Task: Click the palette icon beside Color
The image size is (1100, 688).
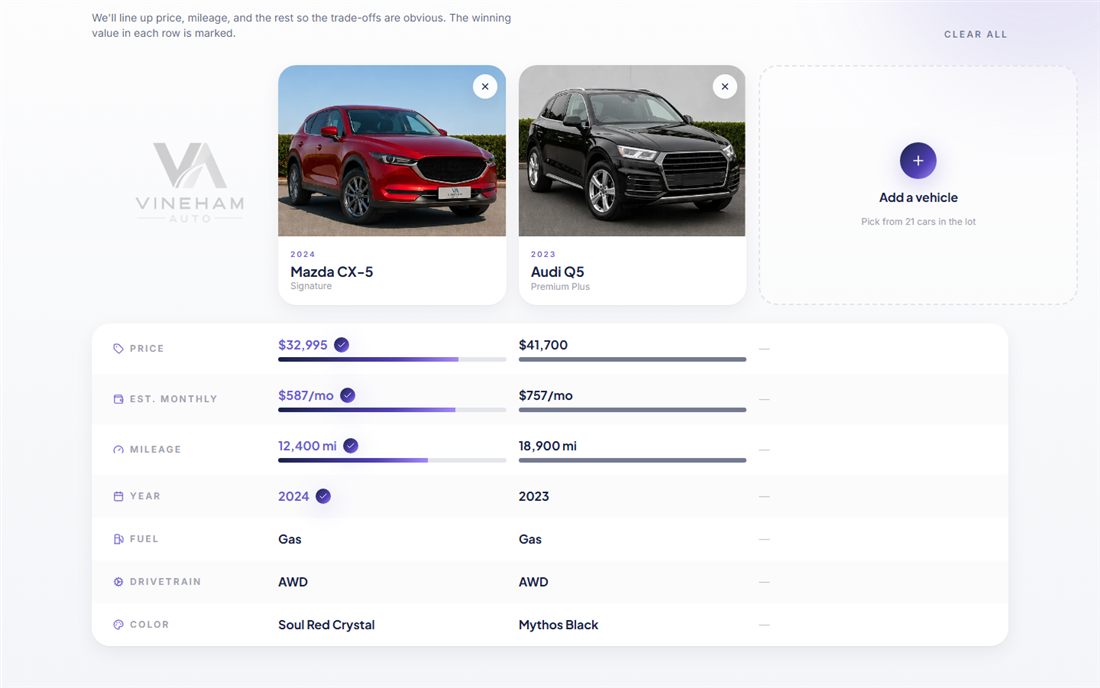Action: point(119,624)
